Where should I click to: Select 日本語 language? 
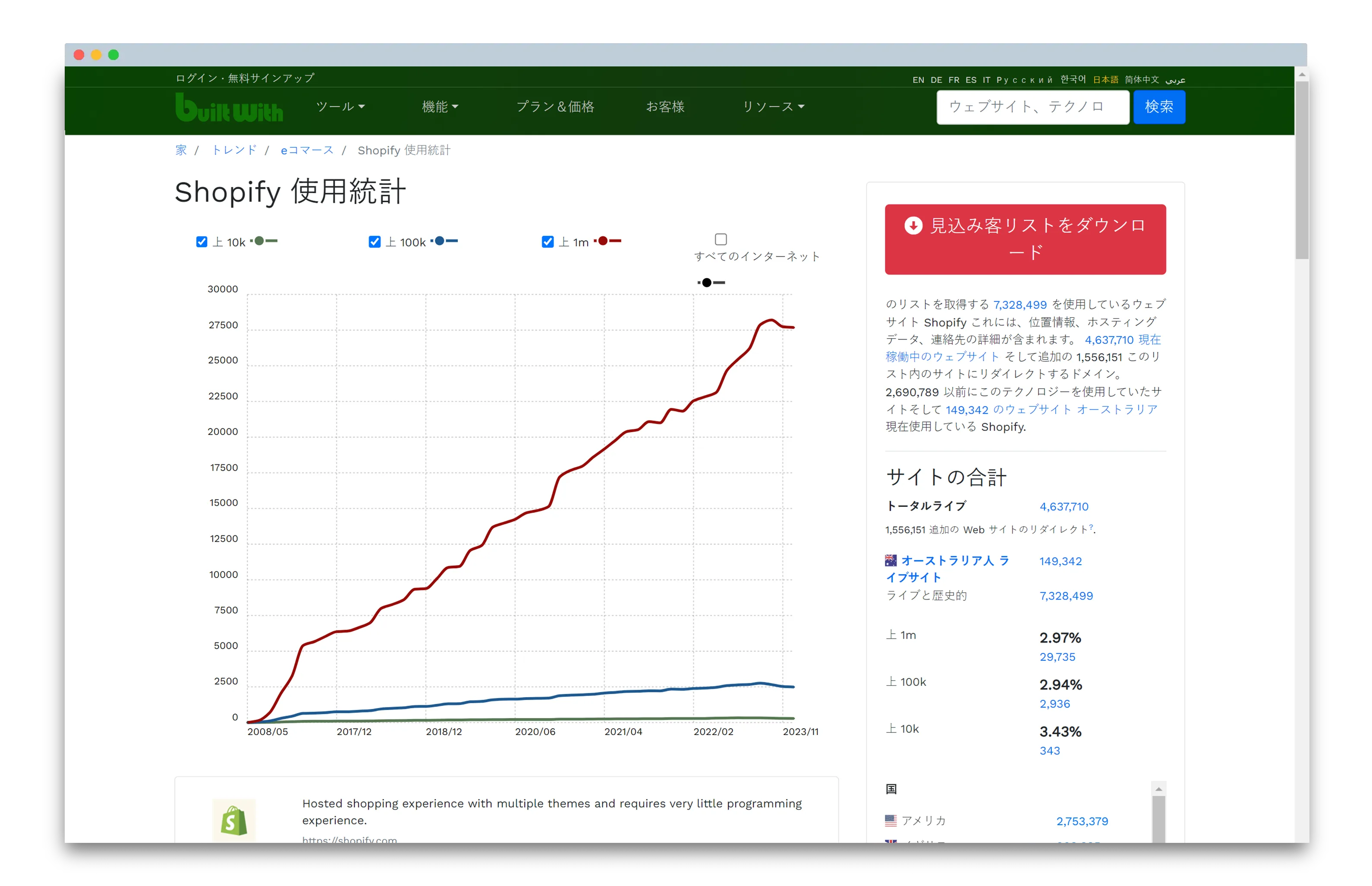coord(1106,80)
